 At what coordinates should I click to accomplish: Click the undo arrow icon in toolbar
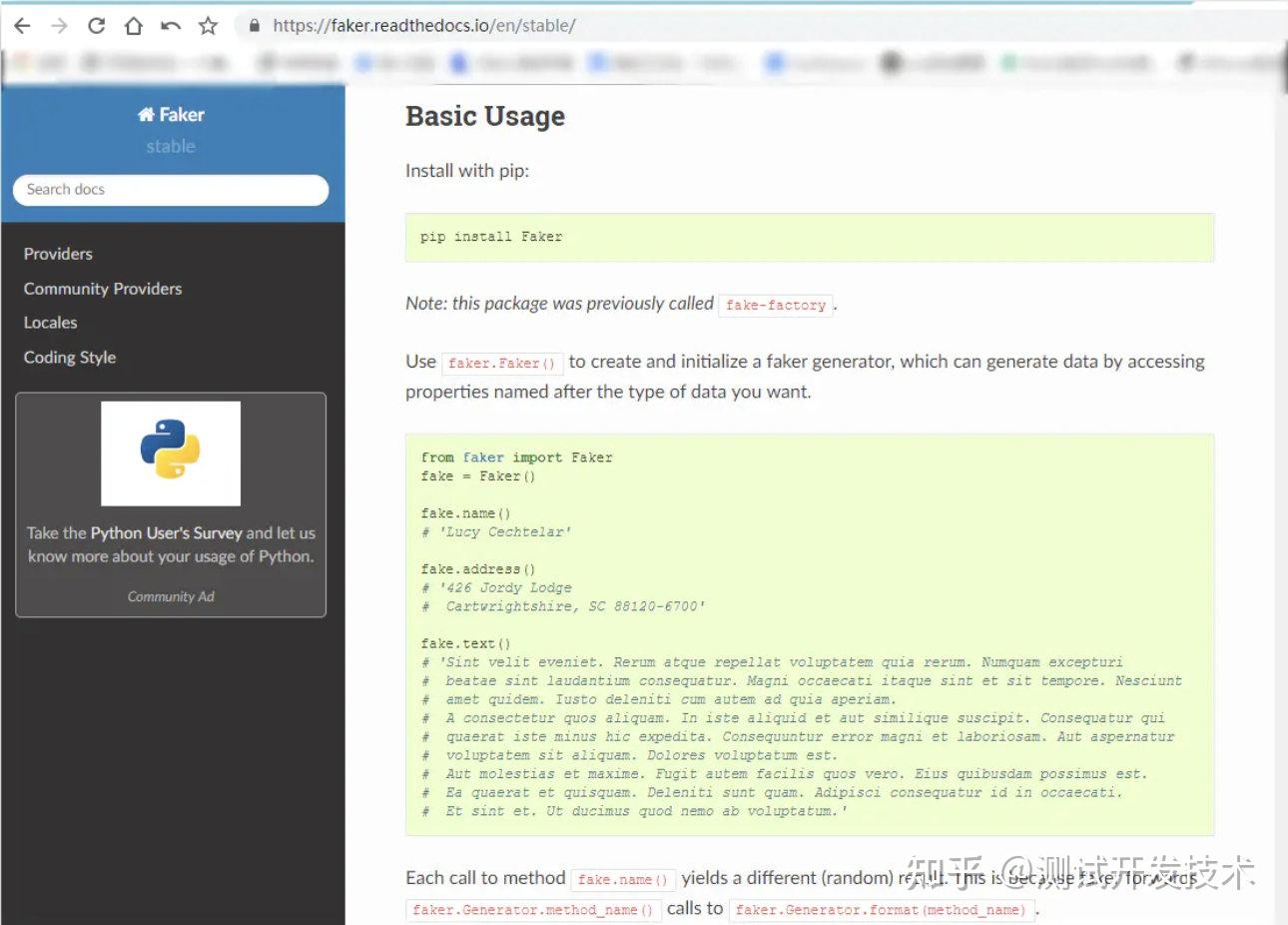(x=171, y=26)
